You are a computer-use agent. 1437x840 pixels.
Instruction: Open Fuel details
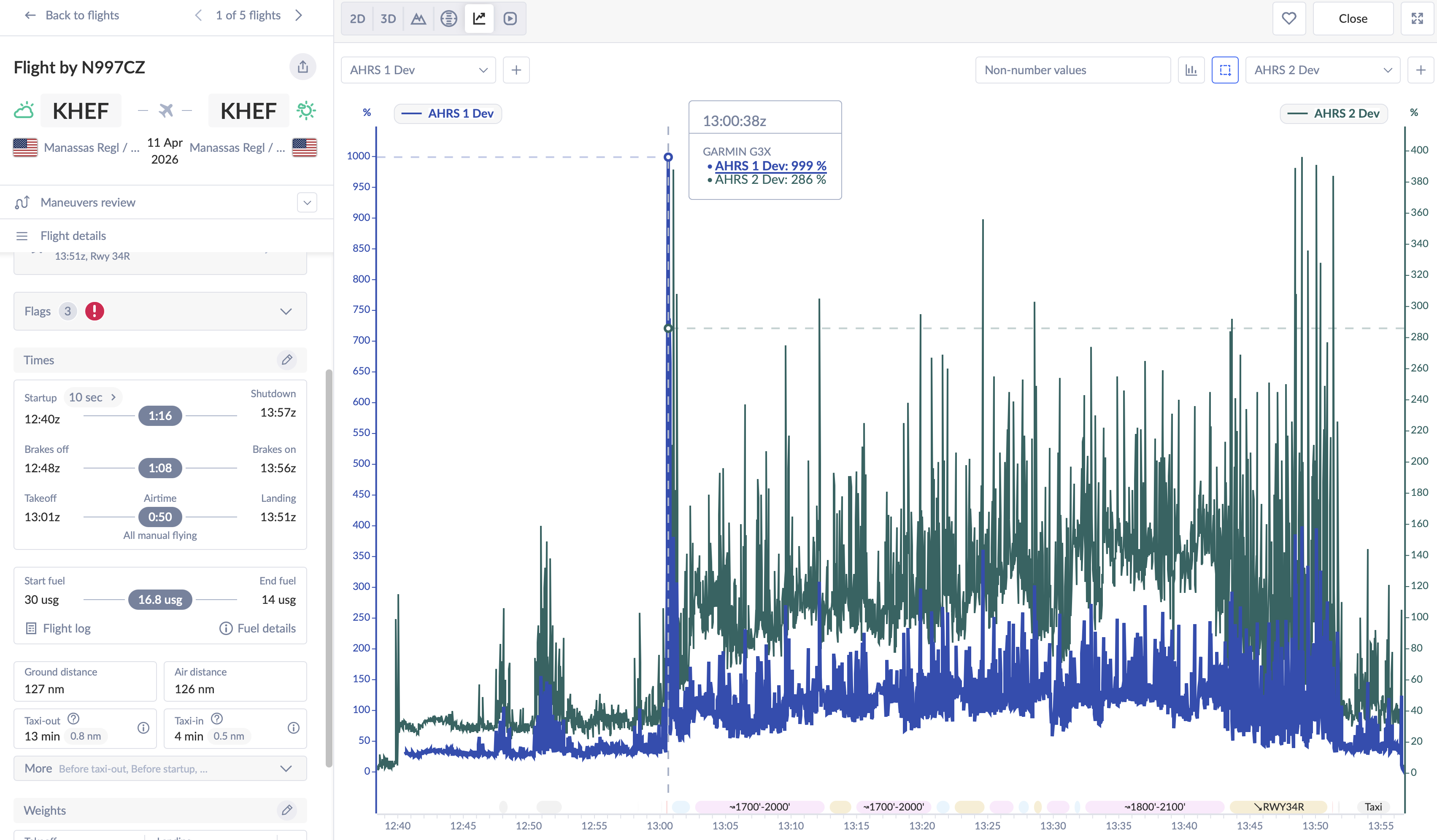coord(258,628)
